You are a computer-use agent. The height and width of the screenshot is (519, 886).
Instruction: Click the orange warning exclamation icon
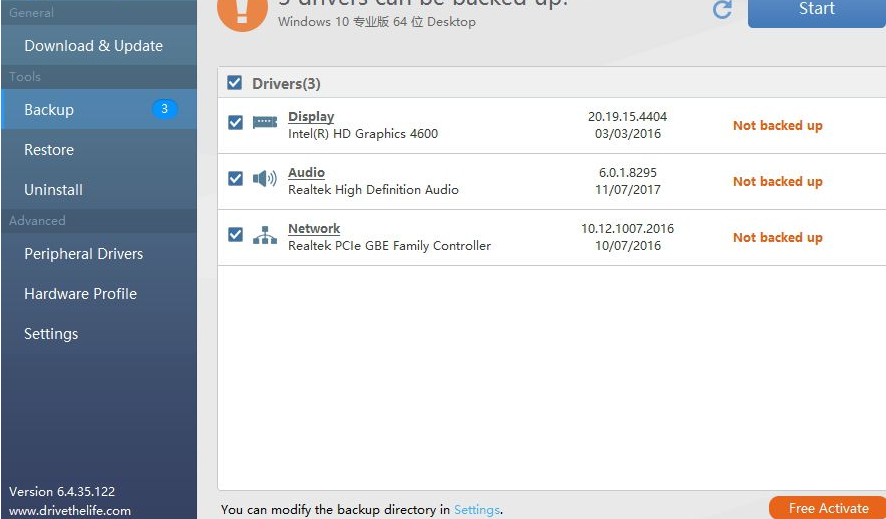(242, 11)
